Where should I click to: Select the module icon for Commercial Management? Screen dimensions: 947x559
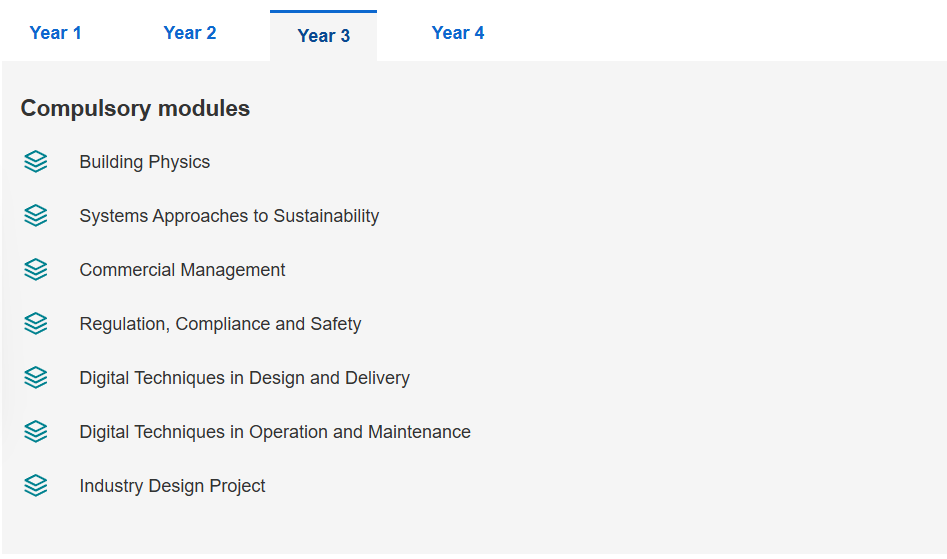(36, 270)
